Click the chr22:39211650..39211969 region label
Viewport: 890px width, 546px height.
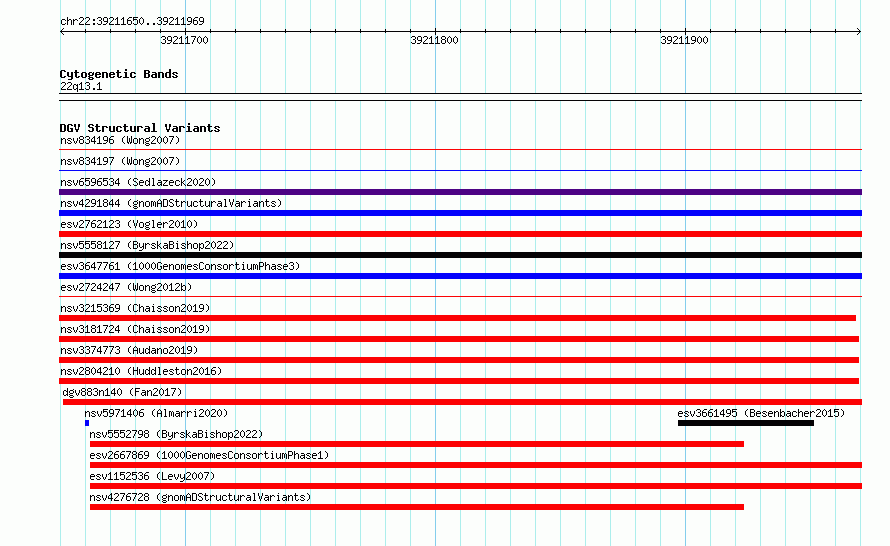[x=132, y=21]
